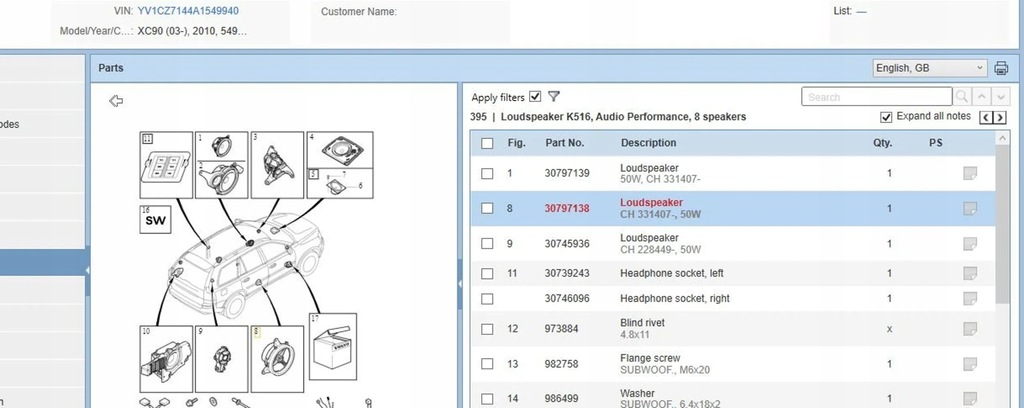Open the English, GB language dropdown
The width and height of the screenshot is (1024, 408).
(x=930, y=68)
